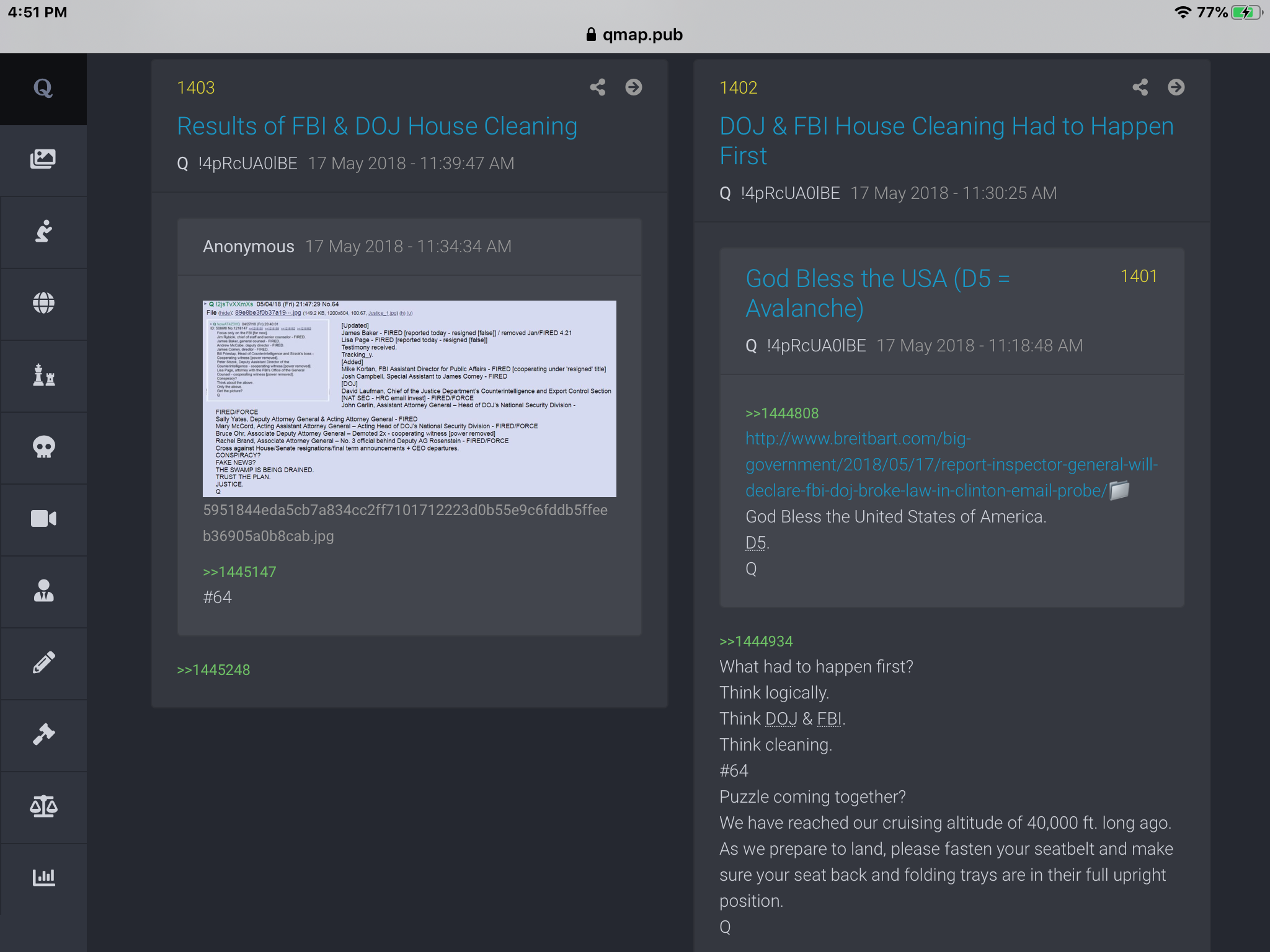1270x952 pixels.
Task: Open post titled DOJ & FBI House Cleaning Had to Happen First
Action: pyautogui.click(x=946, y=141)
